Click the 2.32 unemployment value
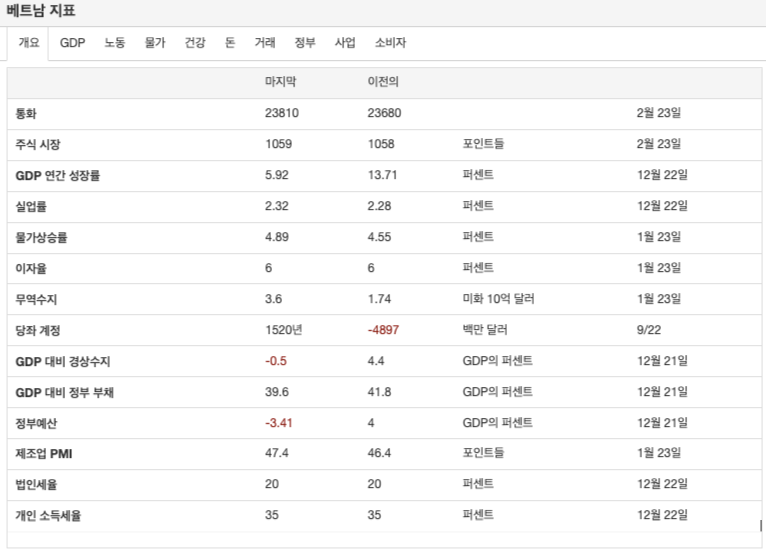Viewport: 766px width, 555px height. (x=277, y=206)
